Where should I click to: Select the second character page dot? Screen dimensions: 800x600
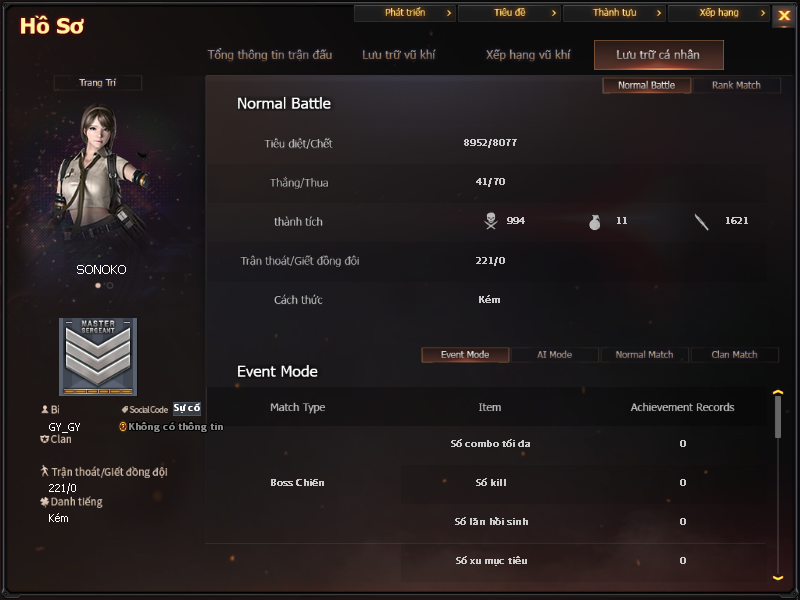coord(110,285)
